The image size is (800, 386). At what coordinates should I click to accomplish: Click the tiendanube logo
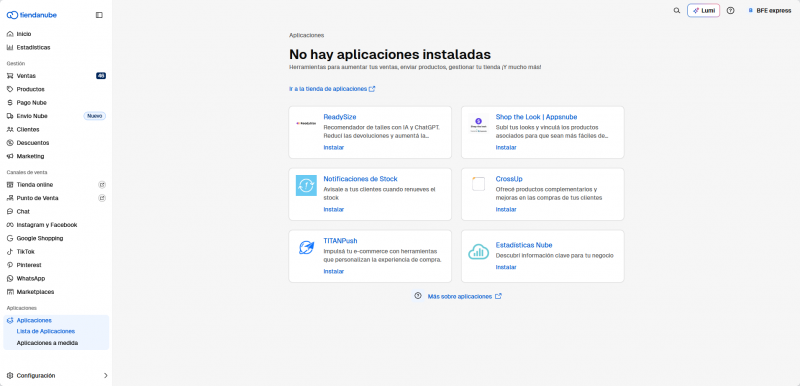[32, 15]
